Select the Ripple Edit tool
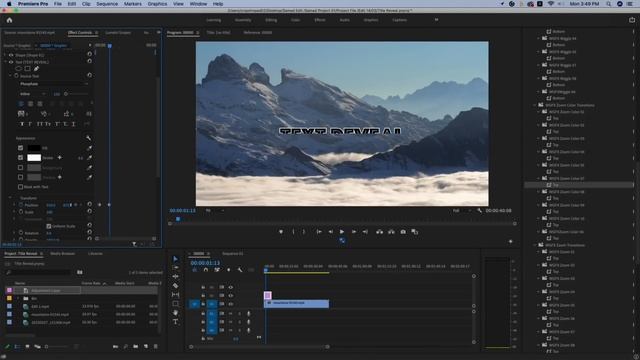 [176, 277]
